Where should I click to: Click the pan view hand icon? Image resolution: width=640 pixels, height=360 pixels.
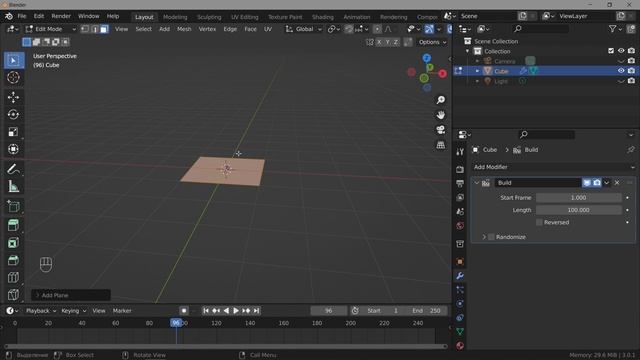click(441, 115)
